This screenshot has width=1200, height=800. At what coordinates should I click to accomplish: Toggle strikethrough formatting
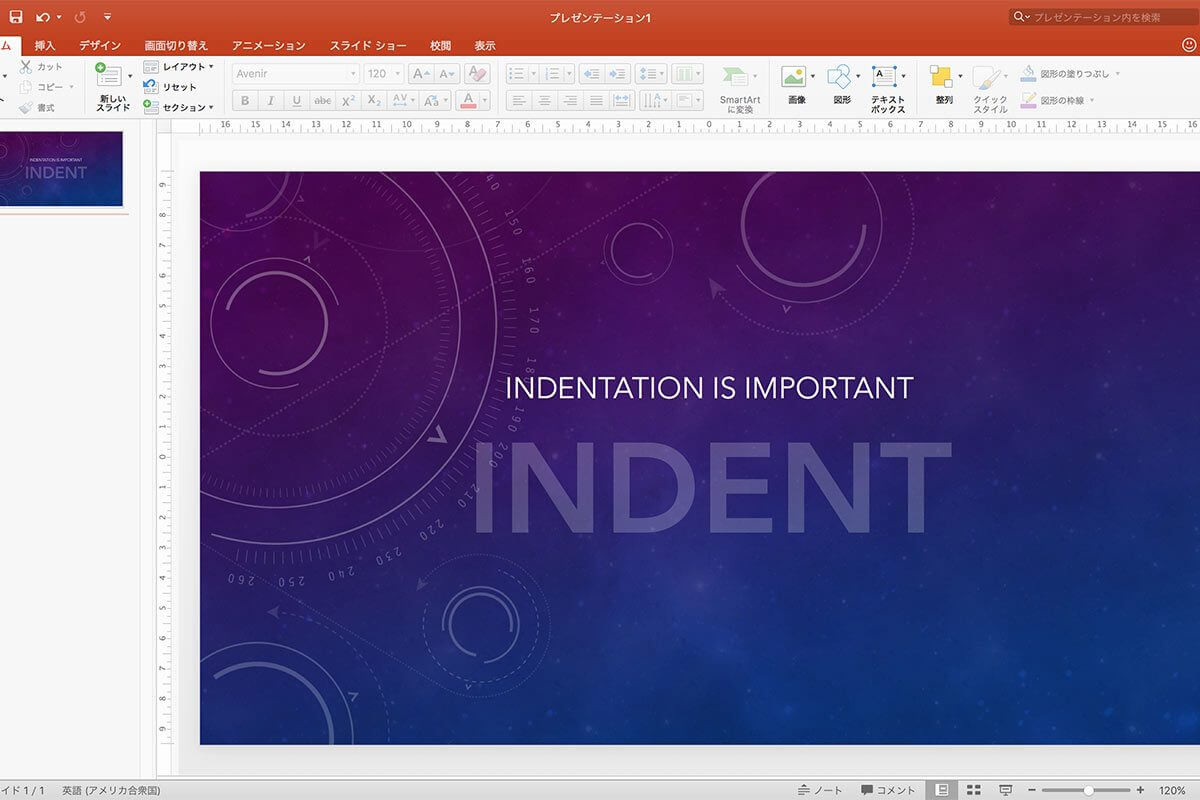(x=322, y=100)
